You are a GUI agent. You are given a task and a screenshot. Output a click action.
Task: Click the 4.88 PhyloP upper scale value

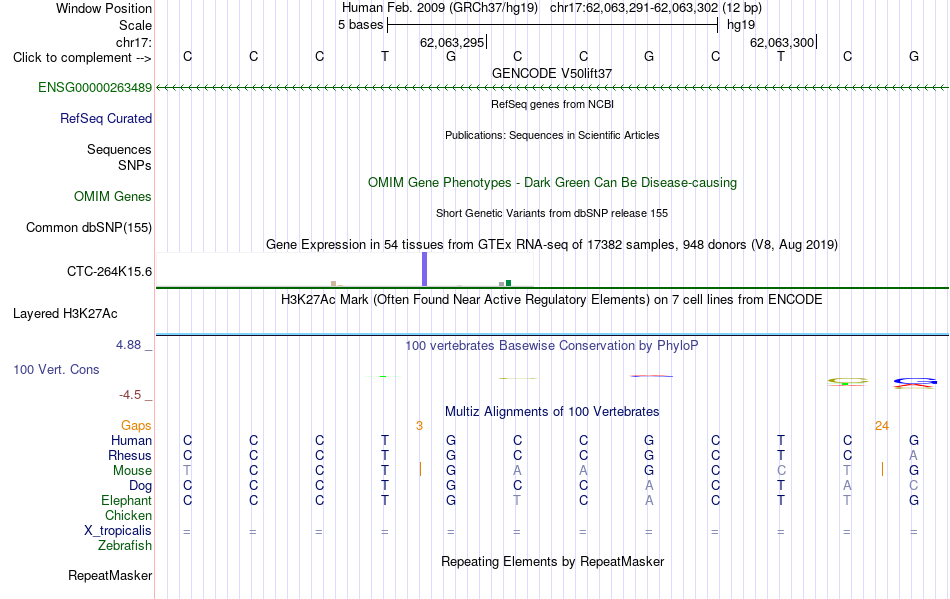coord(128,345)
